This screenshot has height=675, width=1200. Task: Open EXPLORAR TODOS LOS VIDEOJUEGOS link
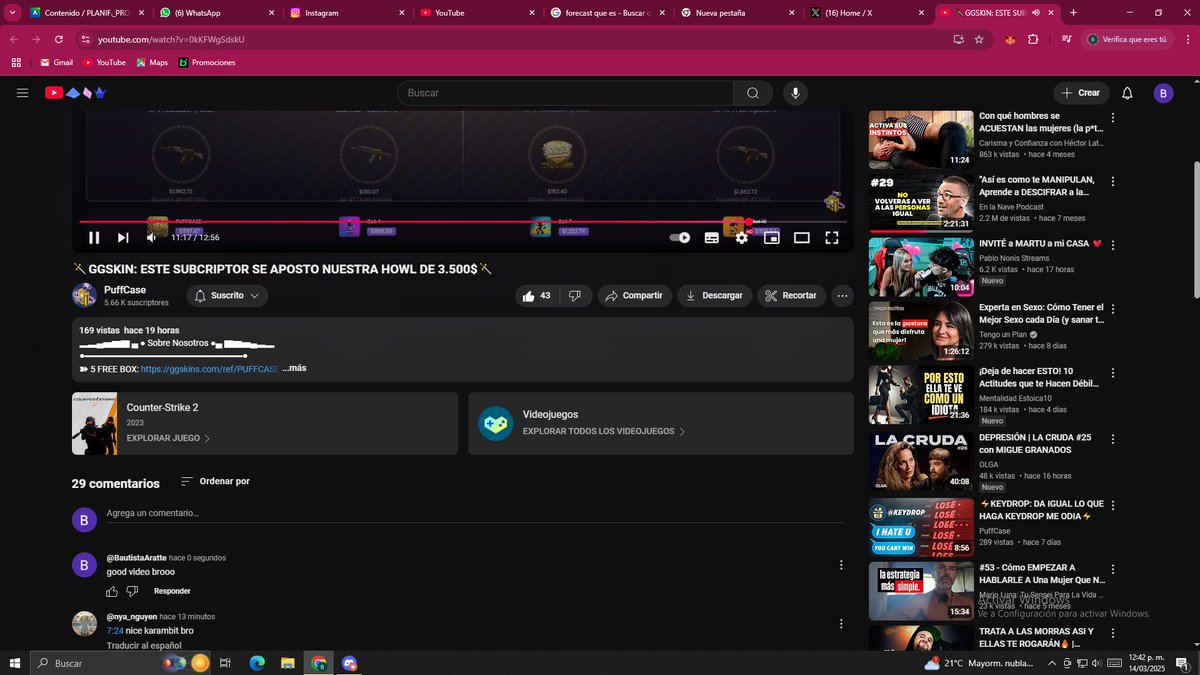click(603, 431)
